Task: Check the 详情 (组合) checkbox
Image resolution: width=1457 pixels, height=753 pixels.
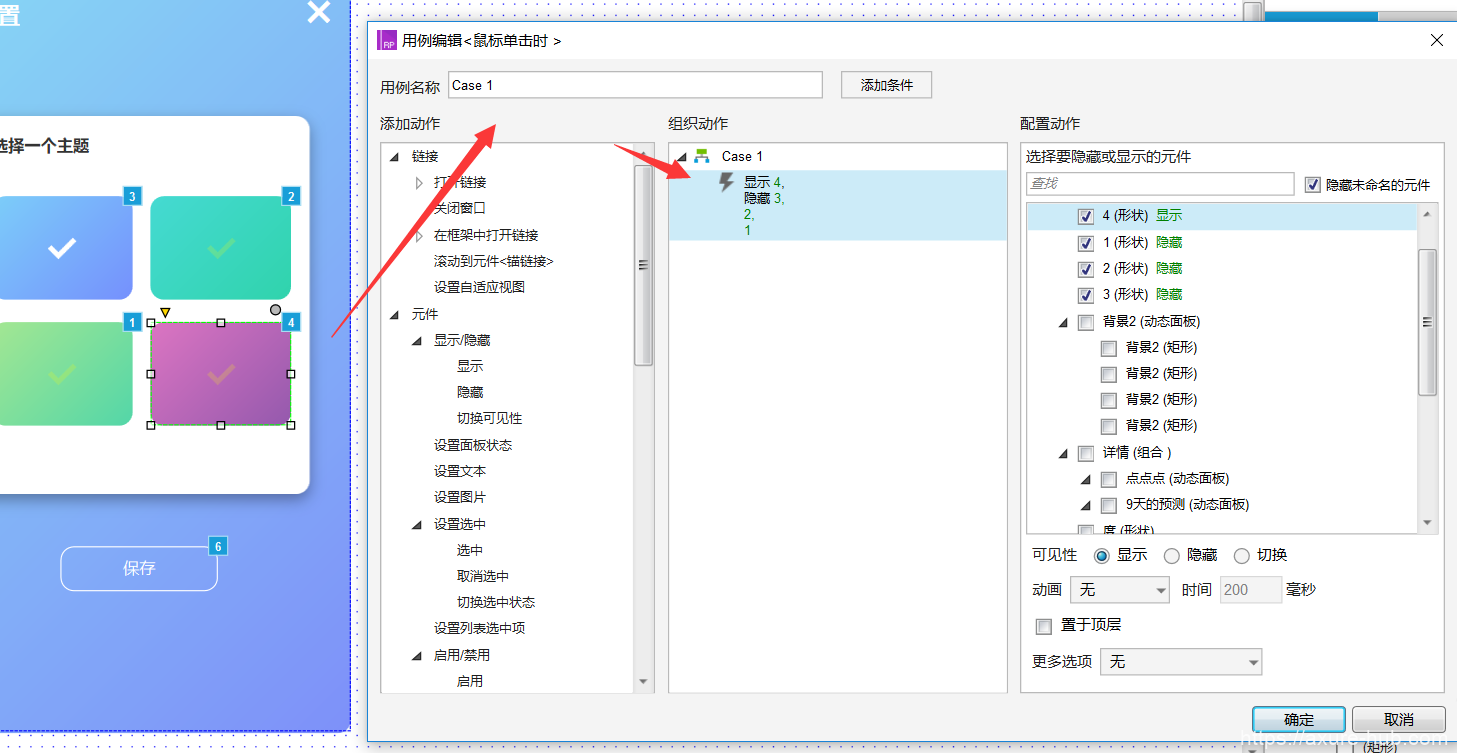Action: click(1085, 453)
